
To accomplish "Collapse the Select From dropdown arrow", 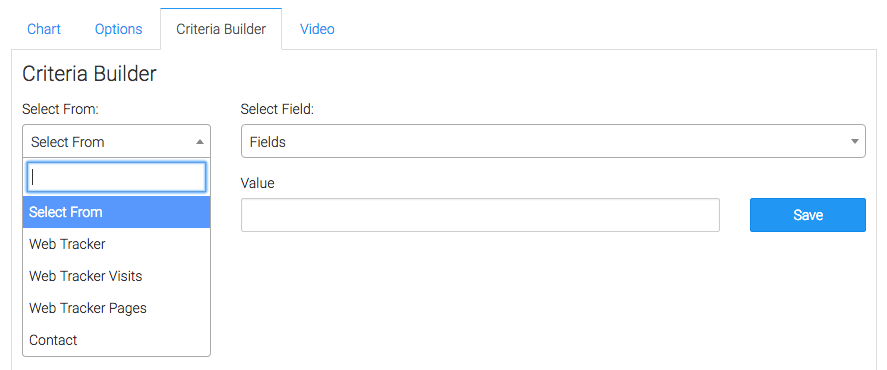I will (x=200, y=142).
